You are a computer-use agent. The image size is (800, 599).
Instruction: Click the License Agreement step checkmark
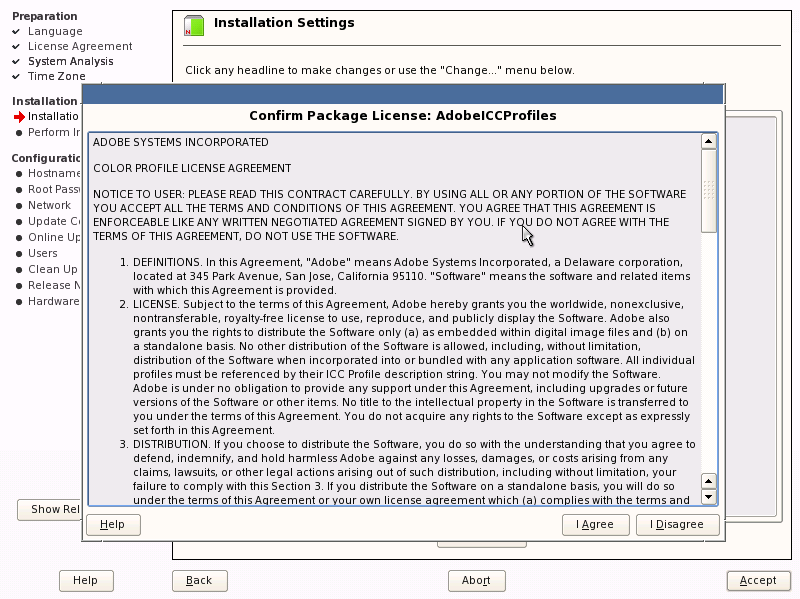point(16,46)
